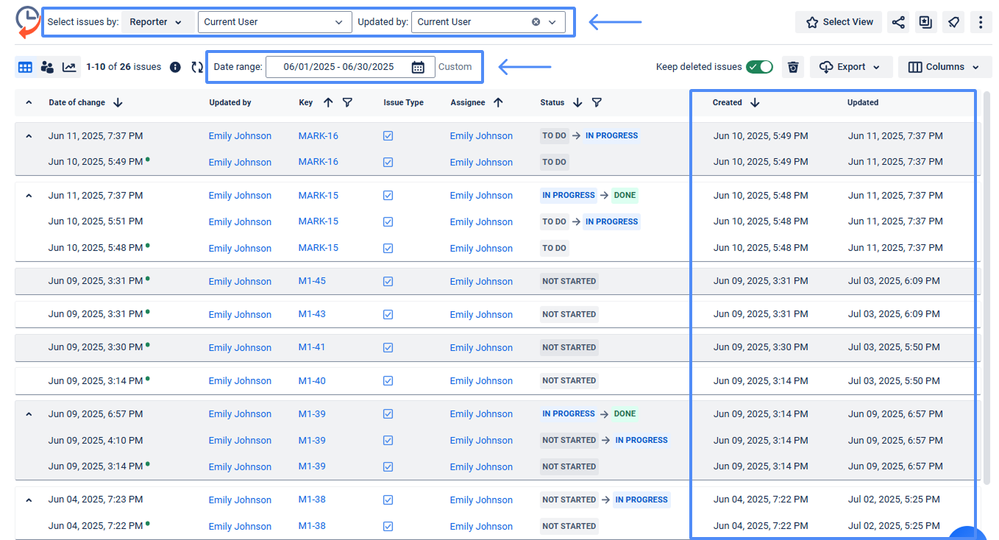Viewport: 999px width, 540px height.
Task: Click the date range input field
Action: [x=338, y=67]
